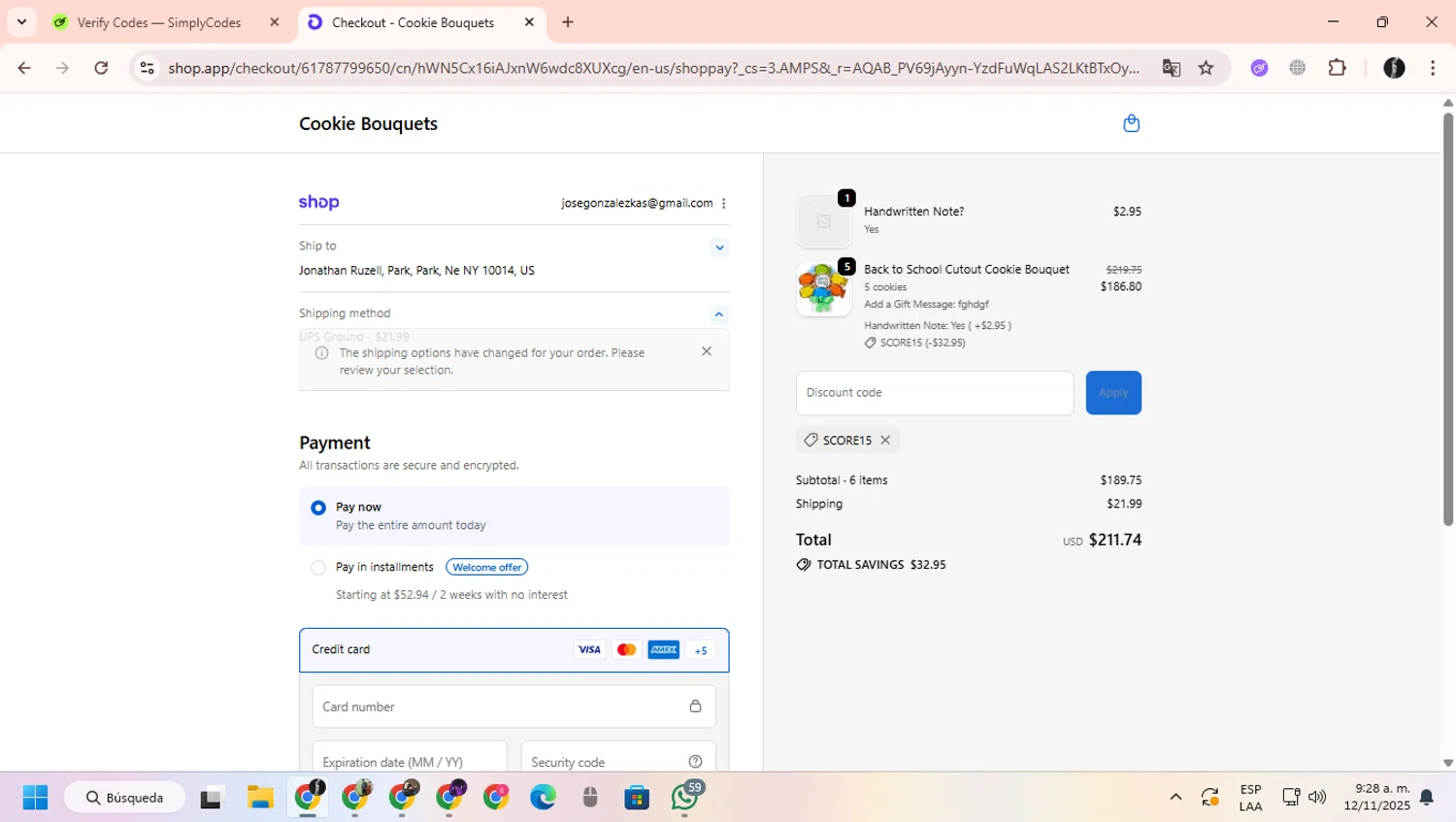Image resolution: width=1456 pixels, height=822 pixels.
Task: Open the Chrome three-dot menu
Action: (1433, 68)
